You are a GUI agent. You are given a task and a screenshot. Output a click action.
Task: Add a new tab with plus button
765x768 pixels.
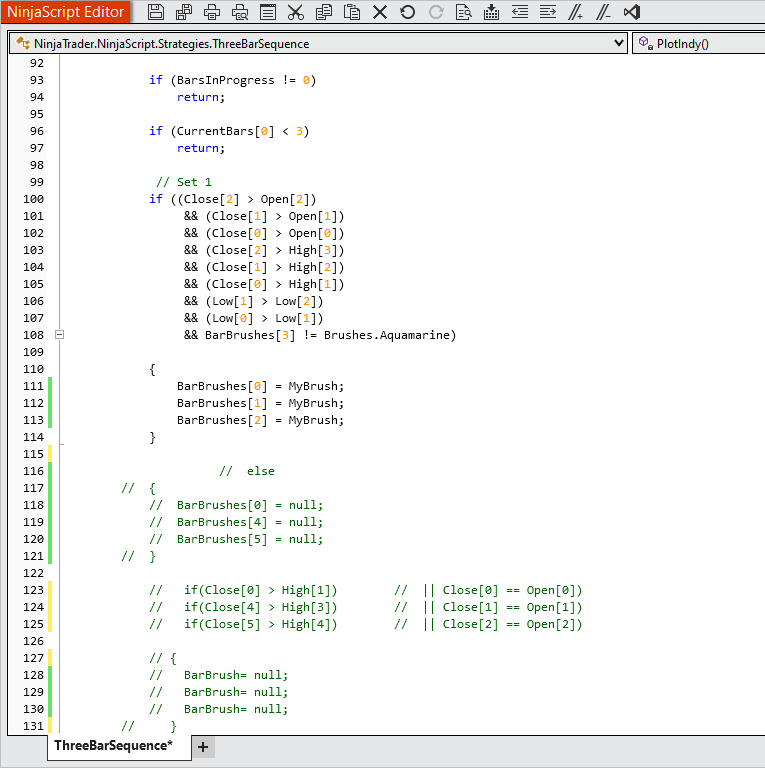pyautogui.click(x=202, y=747)
